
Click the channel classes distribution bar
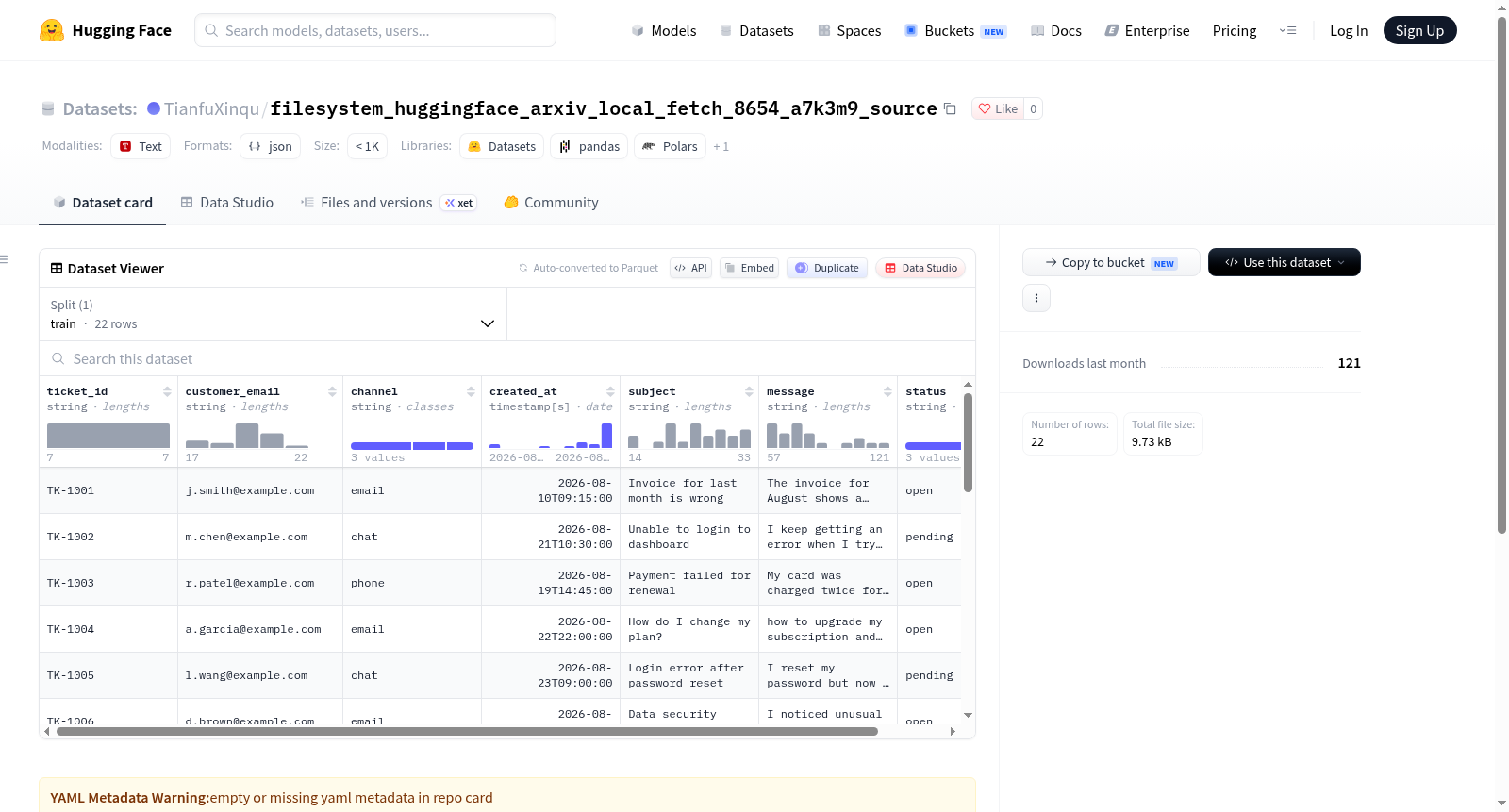tap(412, 445)
